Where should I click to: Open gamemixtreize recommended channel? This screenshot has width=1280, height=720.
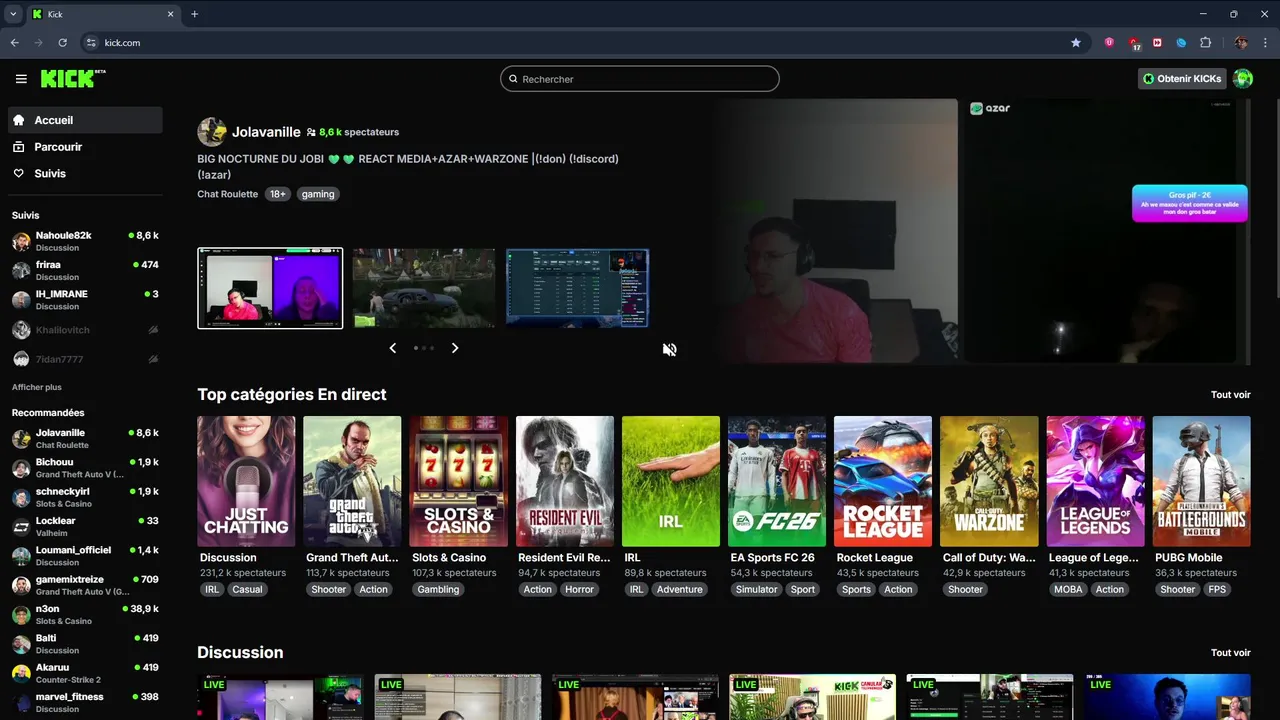pyautogui.click(x=85, y=585)
